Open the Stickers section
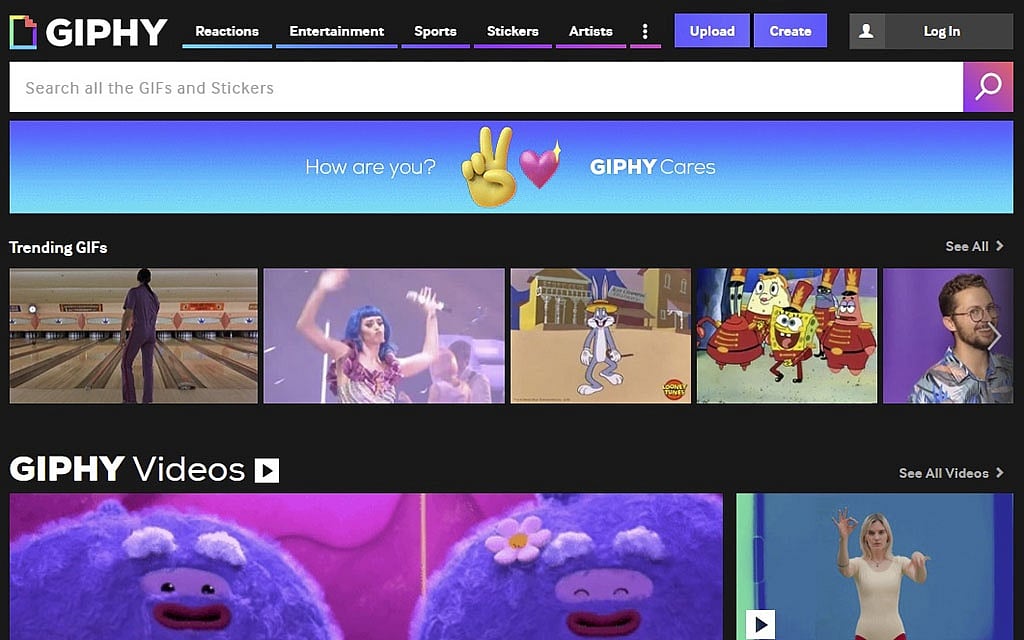The width and height of the screenshot is (1024, 640). click(513, 31)
